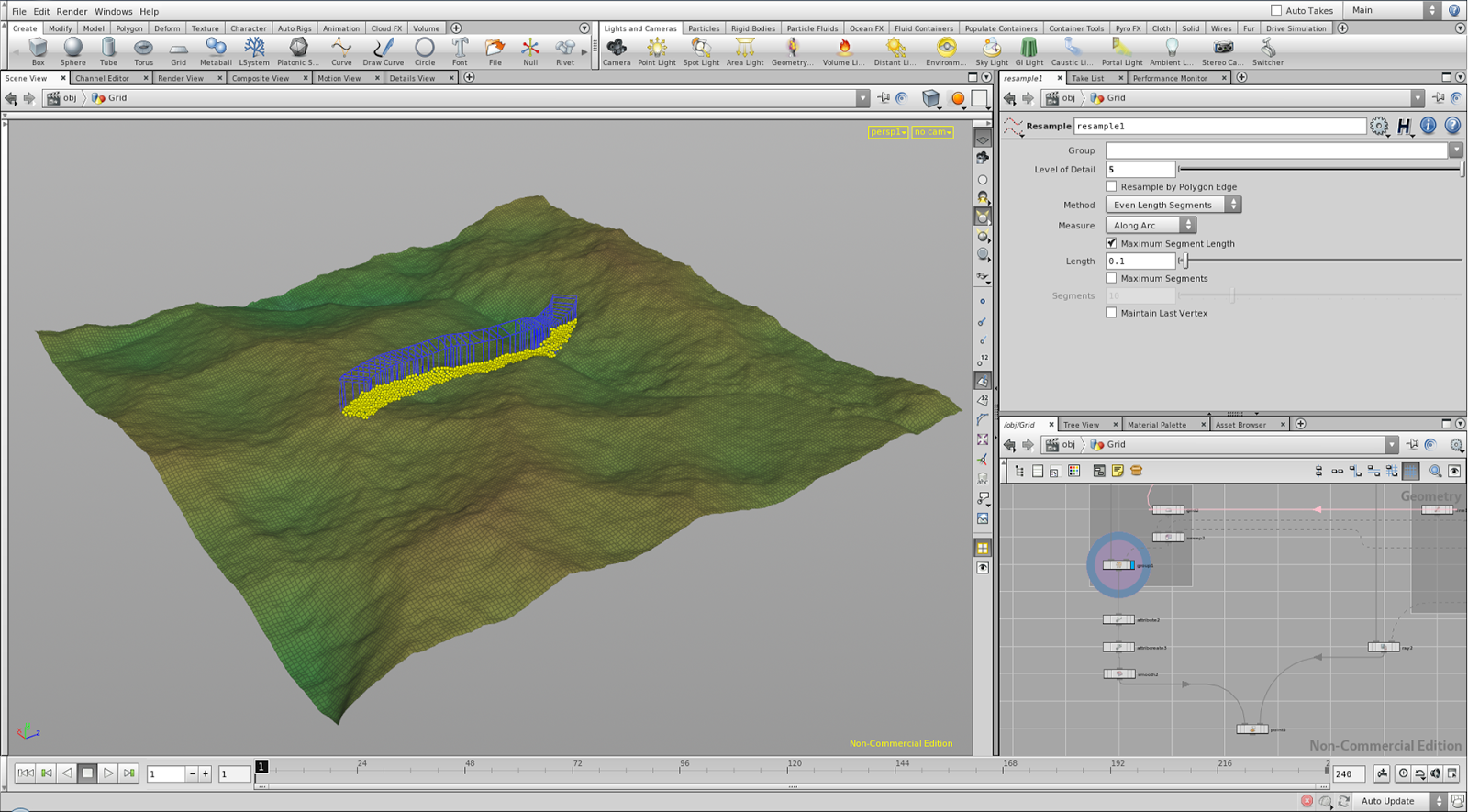The height and width of the screenshot is (812, 1468).
Task: Open the Measure dropdown
Action: [1150, 225]
